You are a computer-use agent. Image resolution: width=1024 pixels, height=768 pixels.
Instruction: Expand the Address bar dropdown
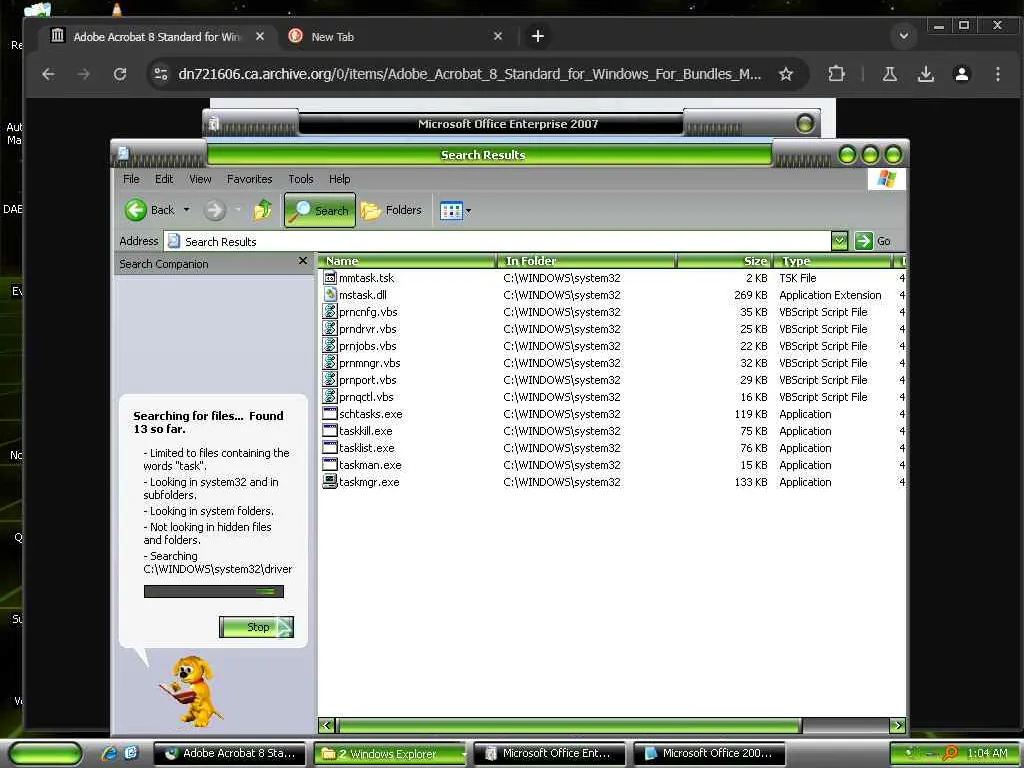click(x=839, y=241)
